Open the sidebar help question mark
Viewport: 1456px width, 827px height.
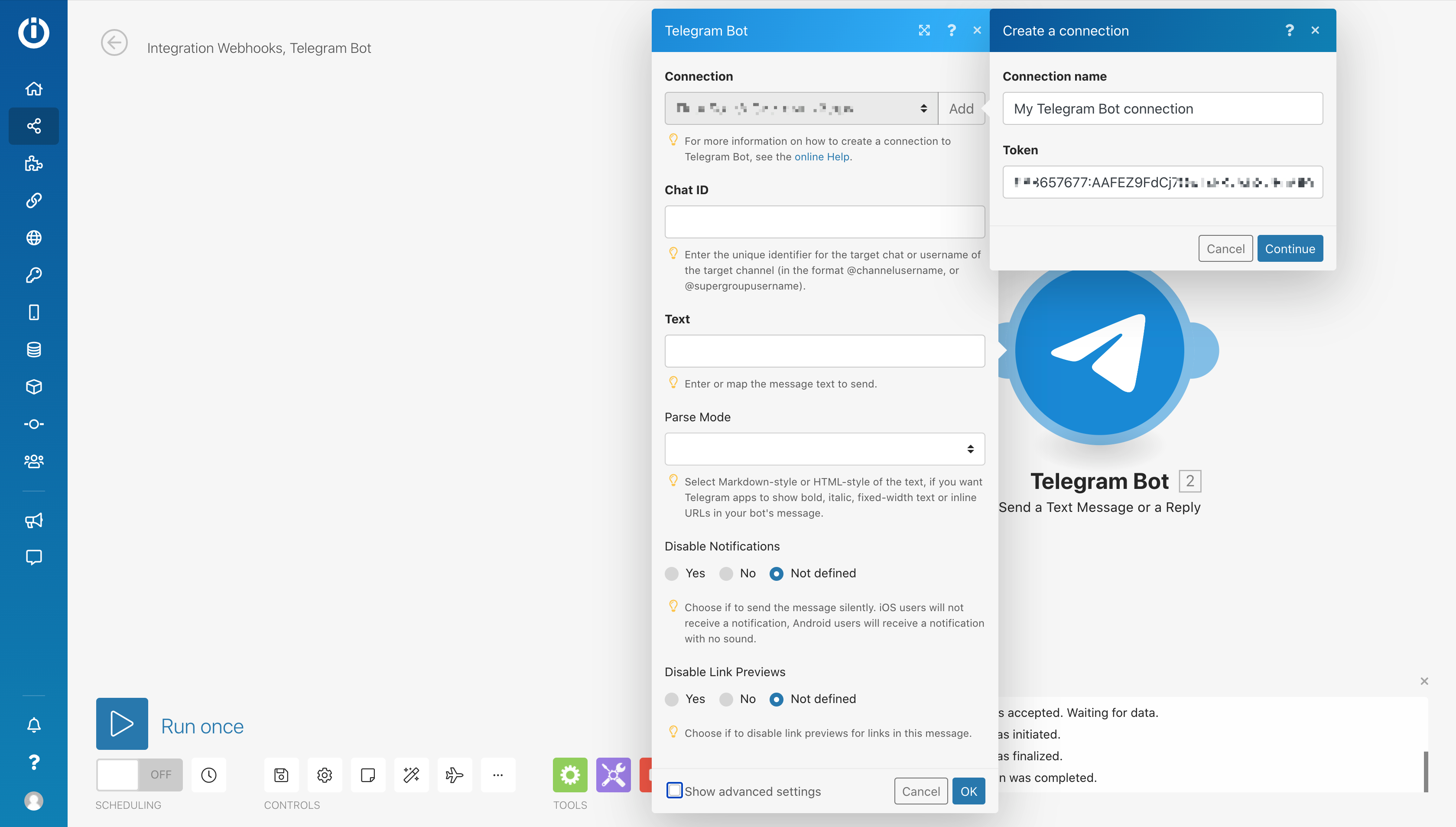point(33,762)
